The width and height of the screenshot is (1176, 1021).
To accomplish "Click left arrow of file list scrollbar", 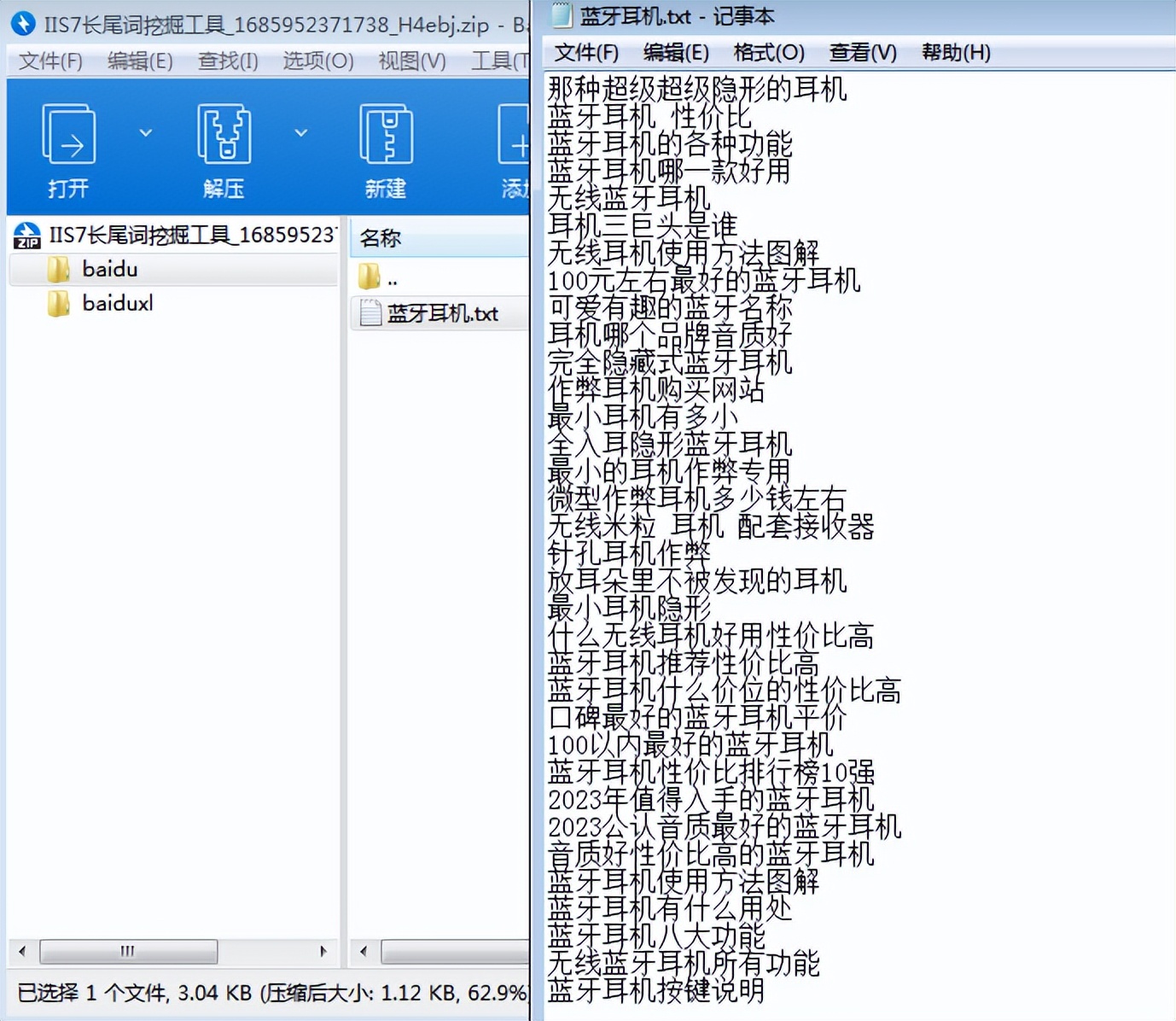I will coord(364,951).
